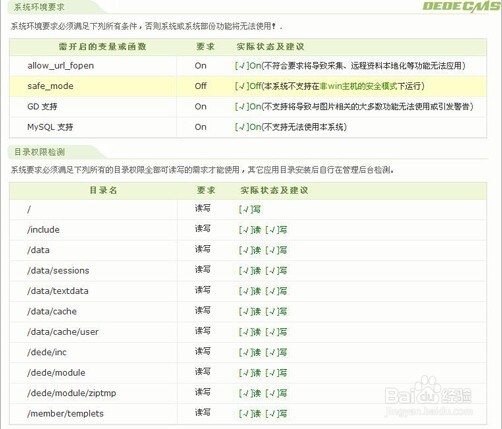This screenshot has height=429, width=502.
Task: Click the Off requirement for safe_mode
Action: pos(201,86)
